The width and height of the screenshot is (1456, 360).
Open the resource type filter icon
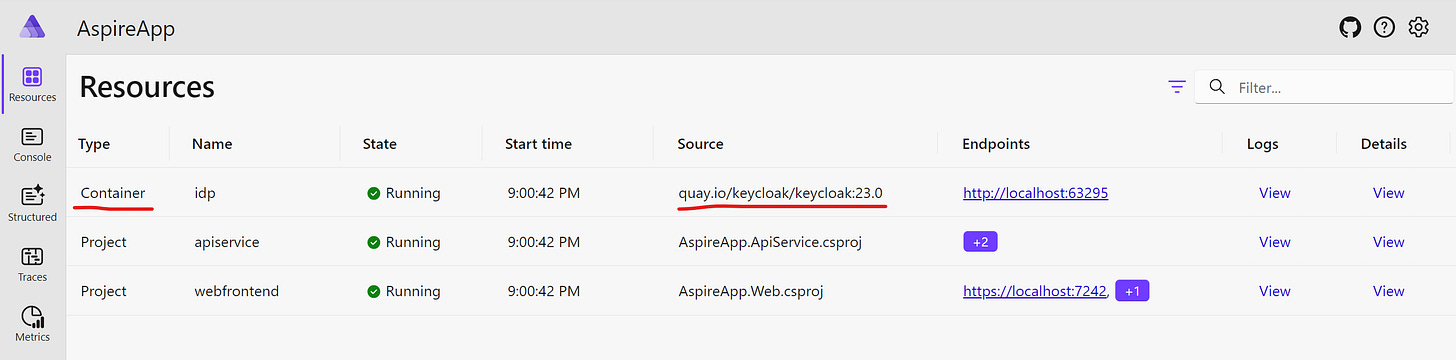click(x=1177, y=87)
